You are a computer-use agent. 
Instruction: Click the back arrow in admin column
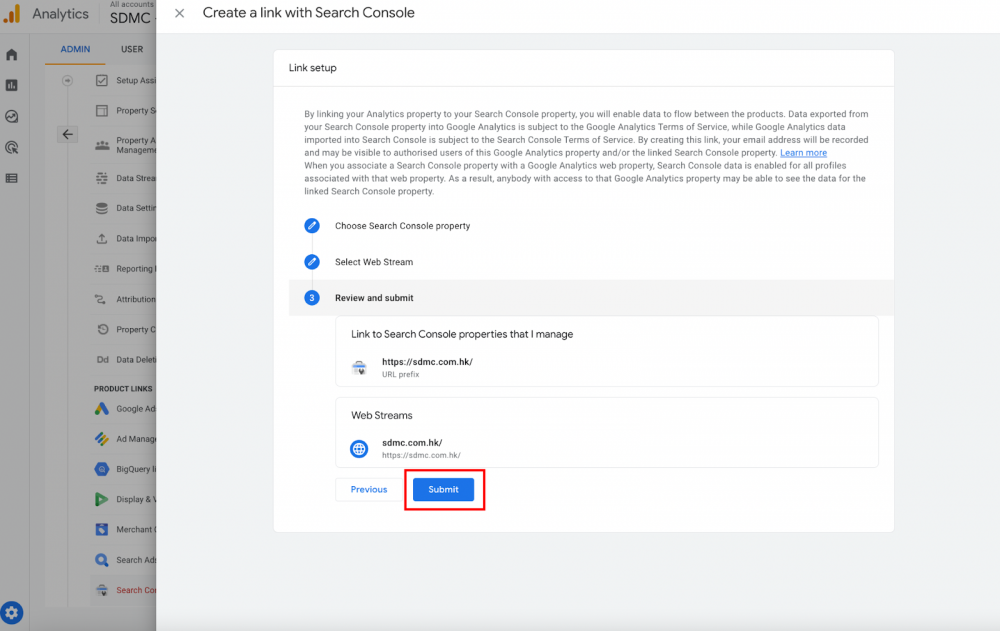coord(68,135)
